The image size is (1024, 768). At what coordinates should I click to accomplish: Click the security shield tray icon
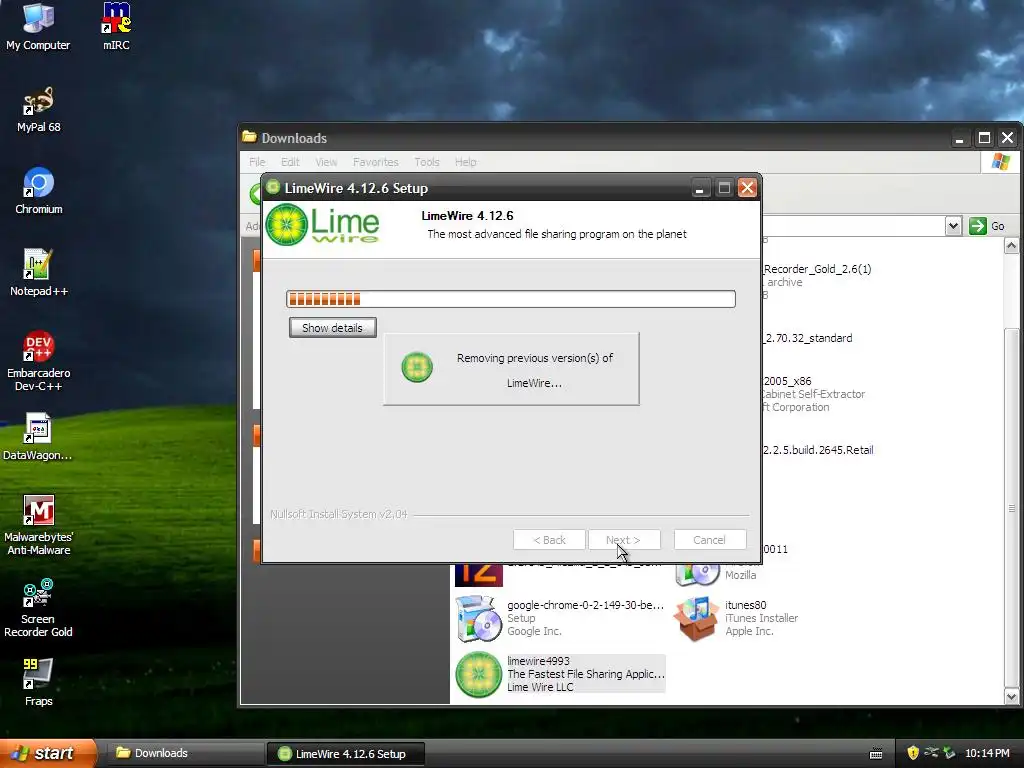pos(913,753)
